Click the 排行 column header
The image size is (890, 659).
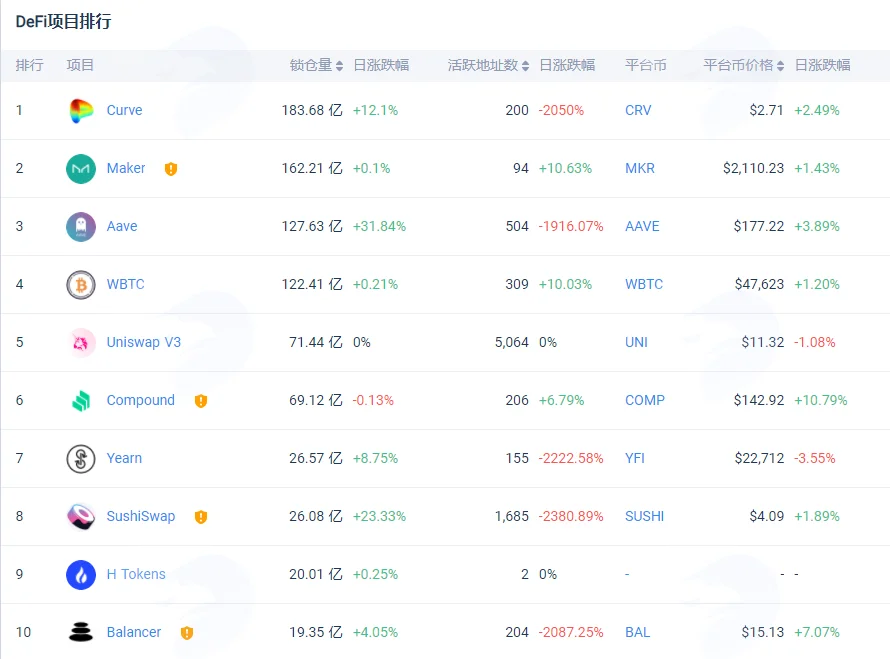click(x=30, y=65)
